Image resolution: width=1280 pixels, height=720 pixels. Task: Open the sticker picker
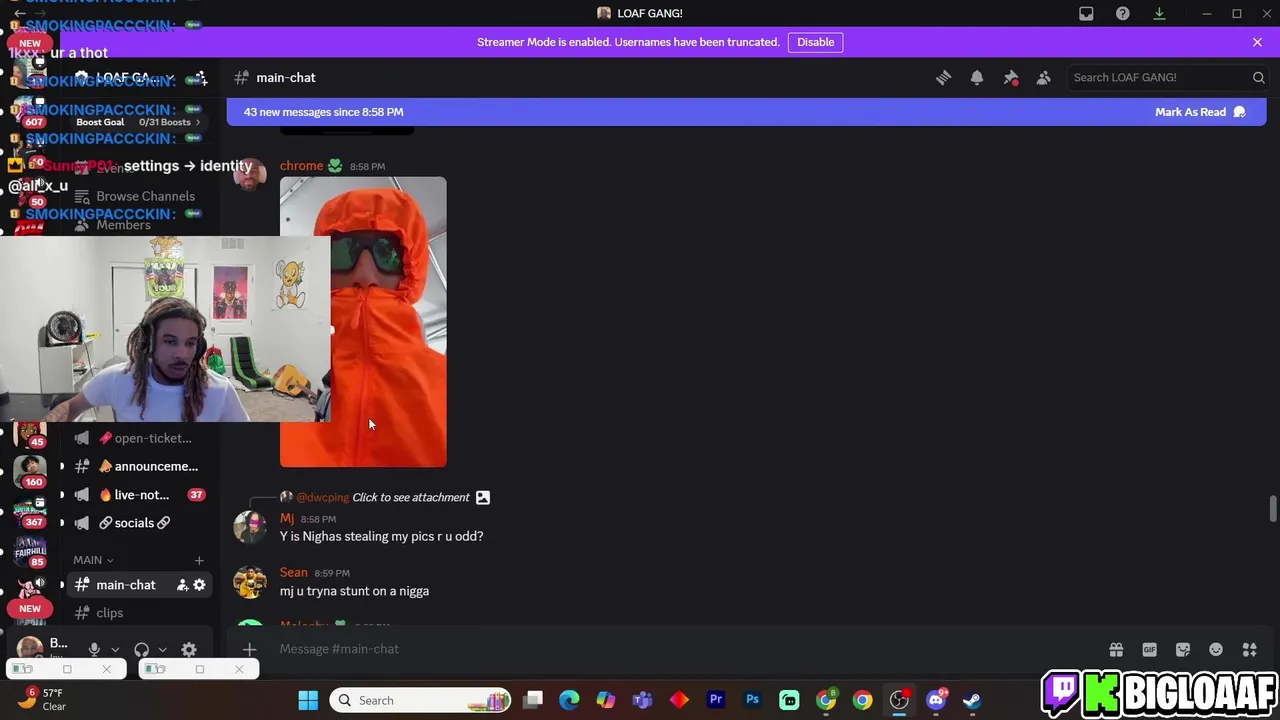pyautogui.click(x=1183, y=649)
